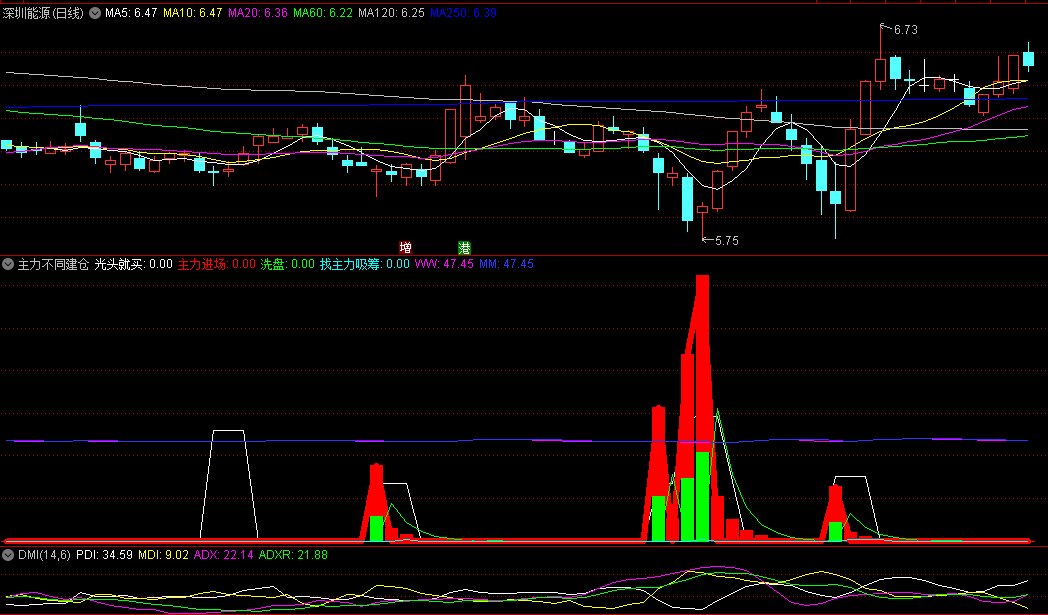This screenshot has height=615, width=1048.
Task: Click the 主力不同建仓 indicator name
Action: pos(53,264)
